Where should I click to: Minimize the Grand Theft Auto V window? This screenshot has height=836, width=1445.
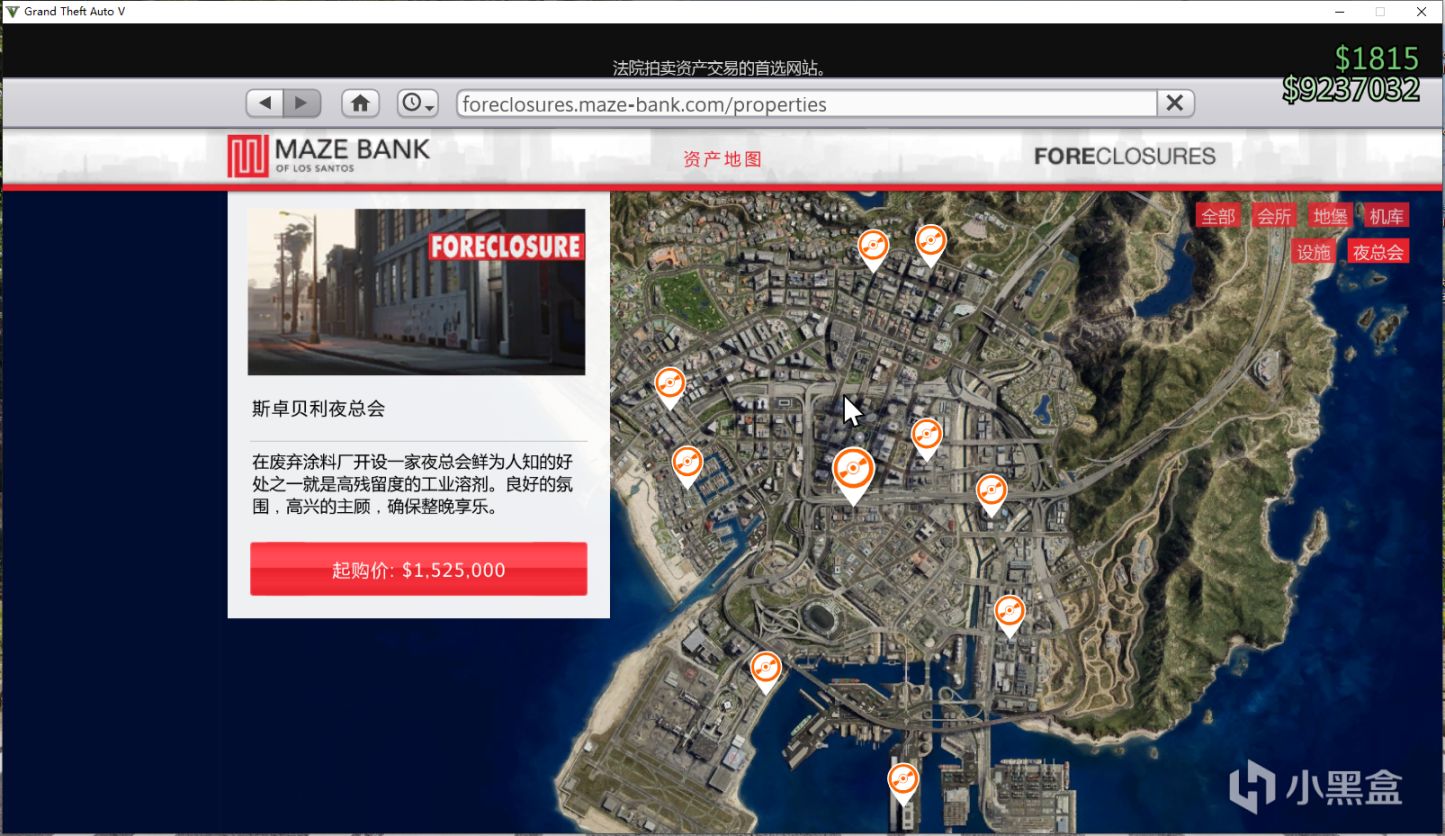pos(1339,12)
